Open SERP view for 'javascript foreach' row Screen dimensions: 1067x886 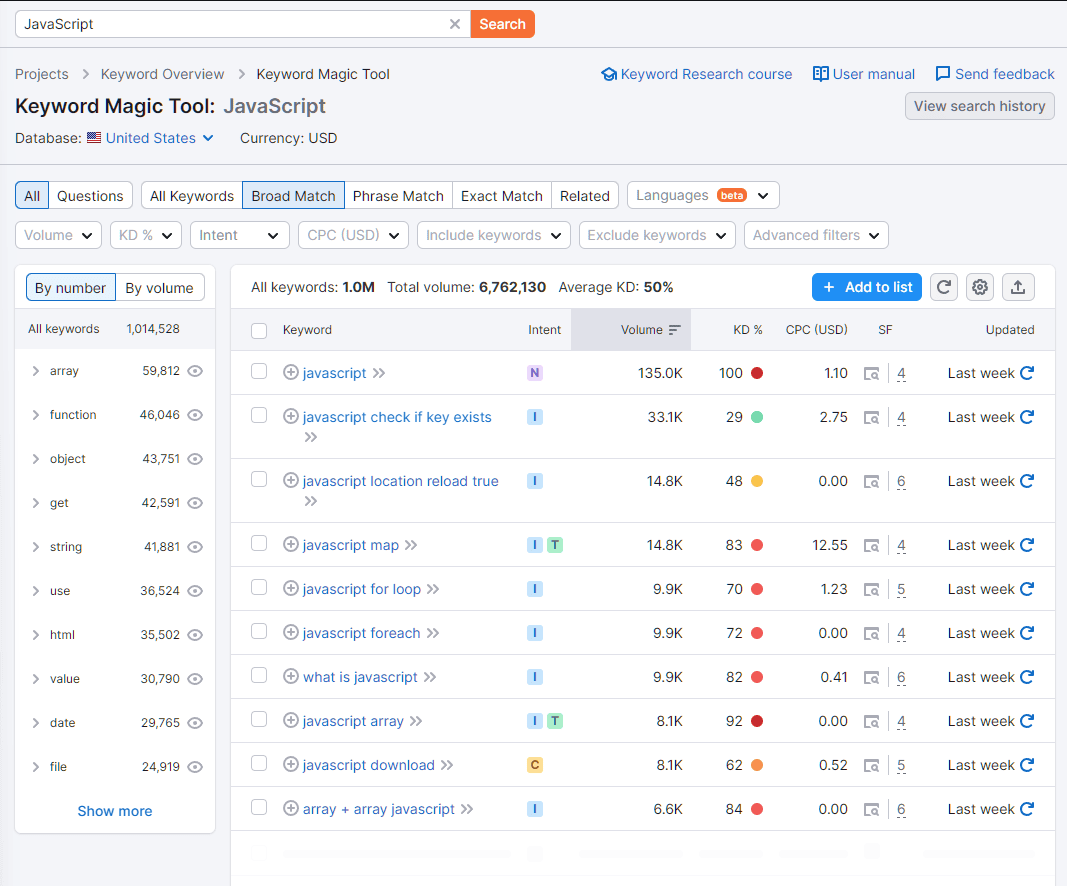[871, 634]
